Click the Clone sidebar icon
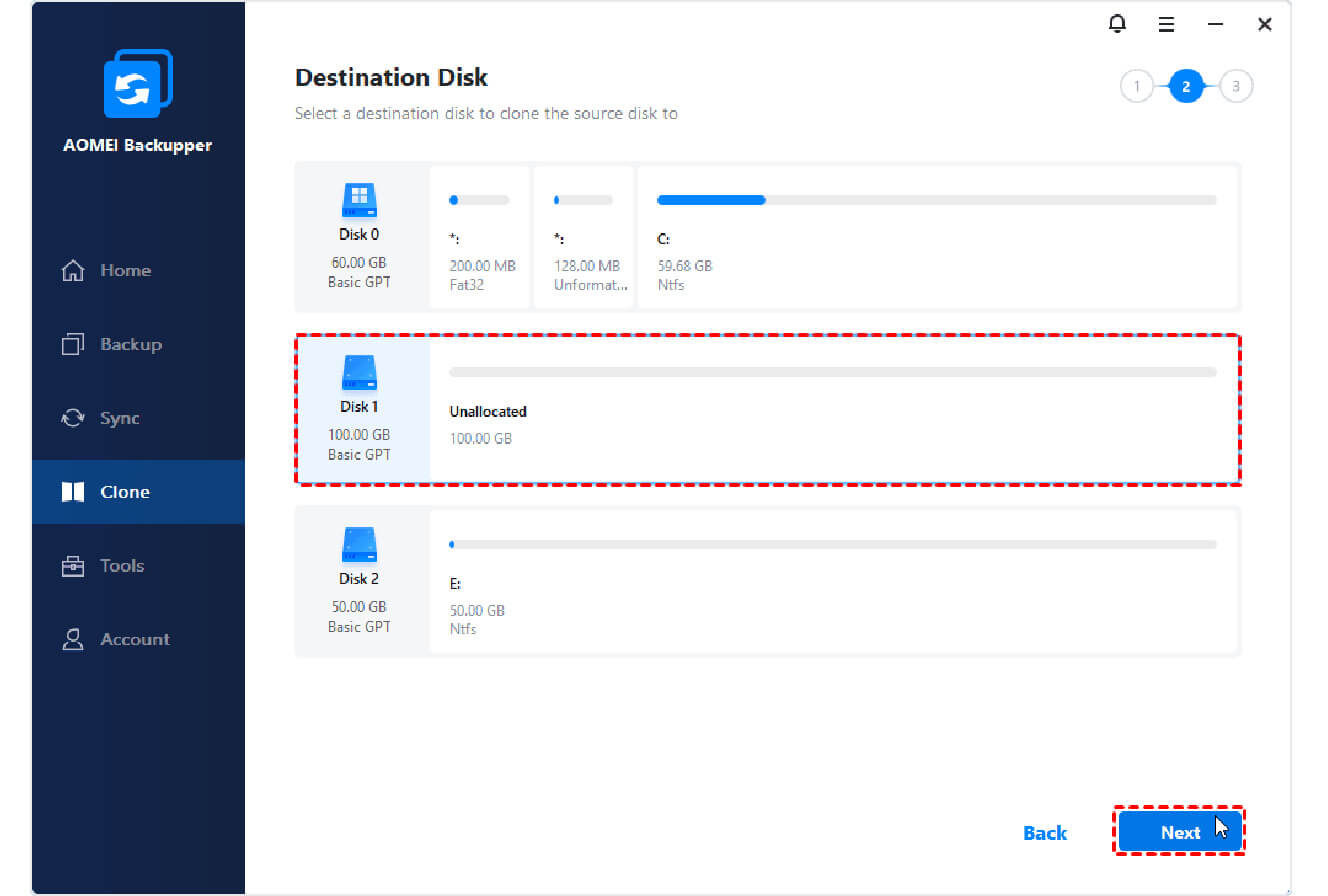The image size is (1328, 896). pyautogui.click(x=73, y=492)
